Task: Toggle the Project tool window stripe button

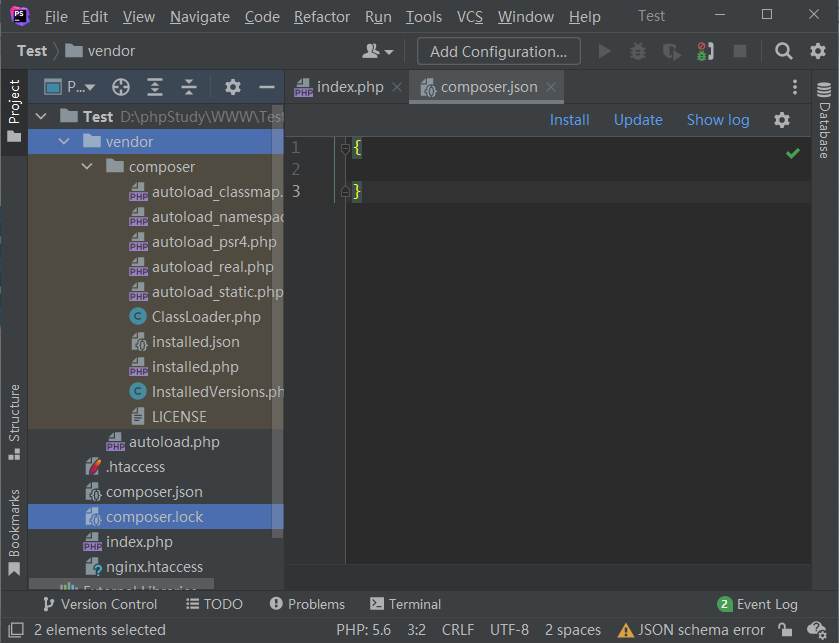Action: tap(14, 111)
